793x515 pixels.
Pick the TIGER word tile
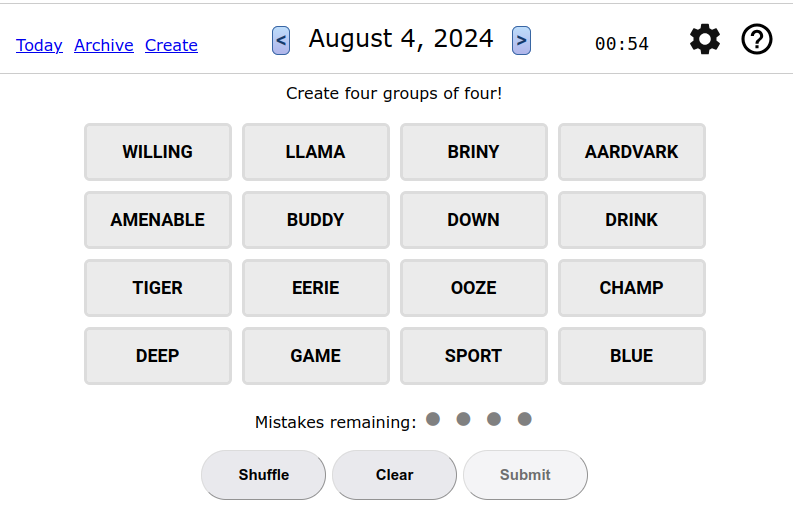158,288
